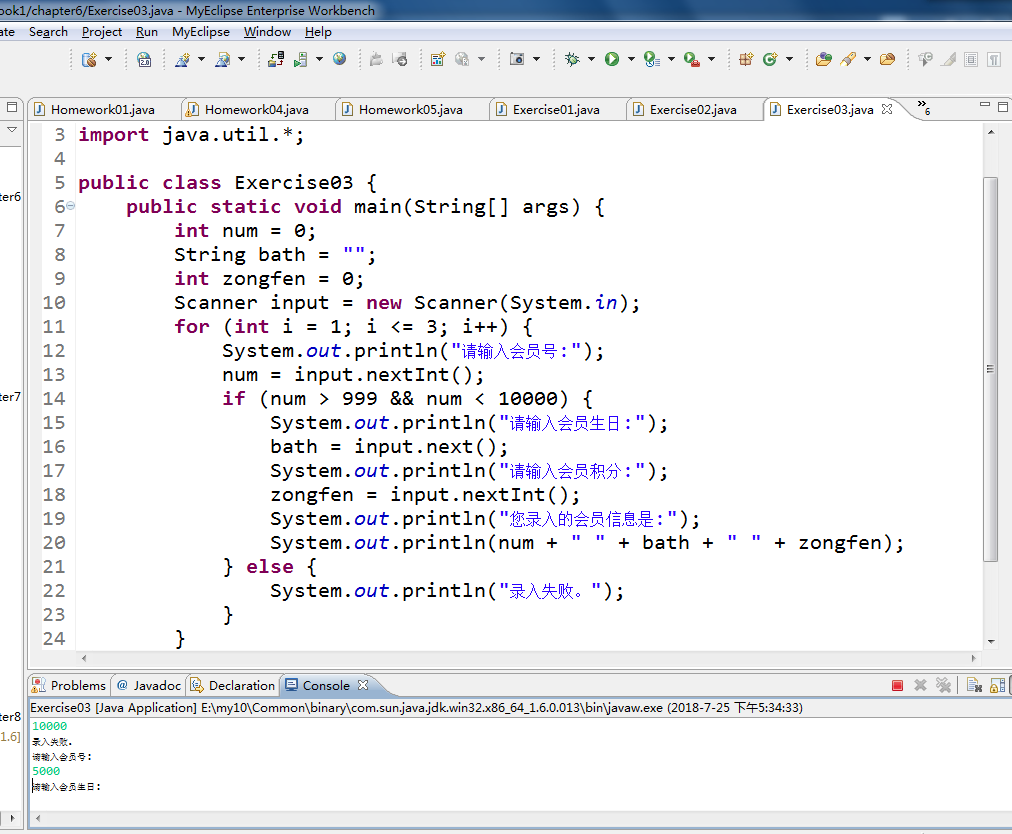Click the New Java Package icon
Viewport: 1012px width, 834px height.
click(745, 60)
